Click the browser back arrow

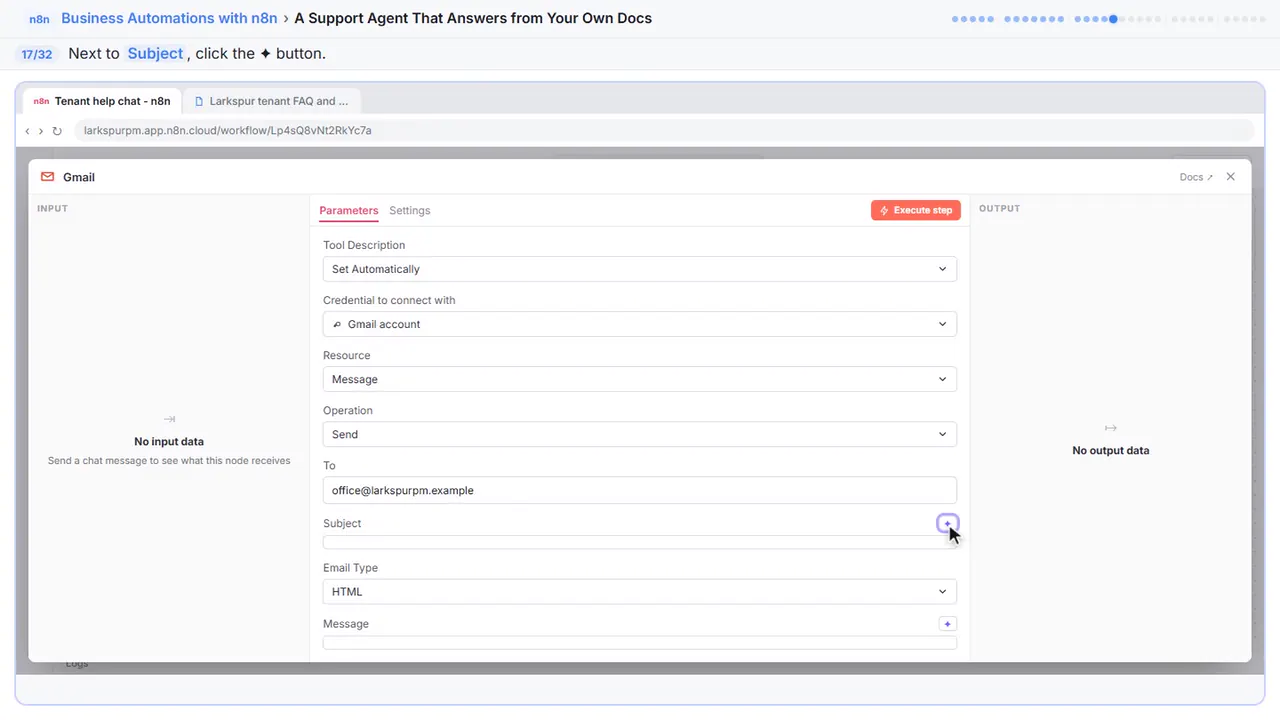click(28, 131)
